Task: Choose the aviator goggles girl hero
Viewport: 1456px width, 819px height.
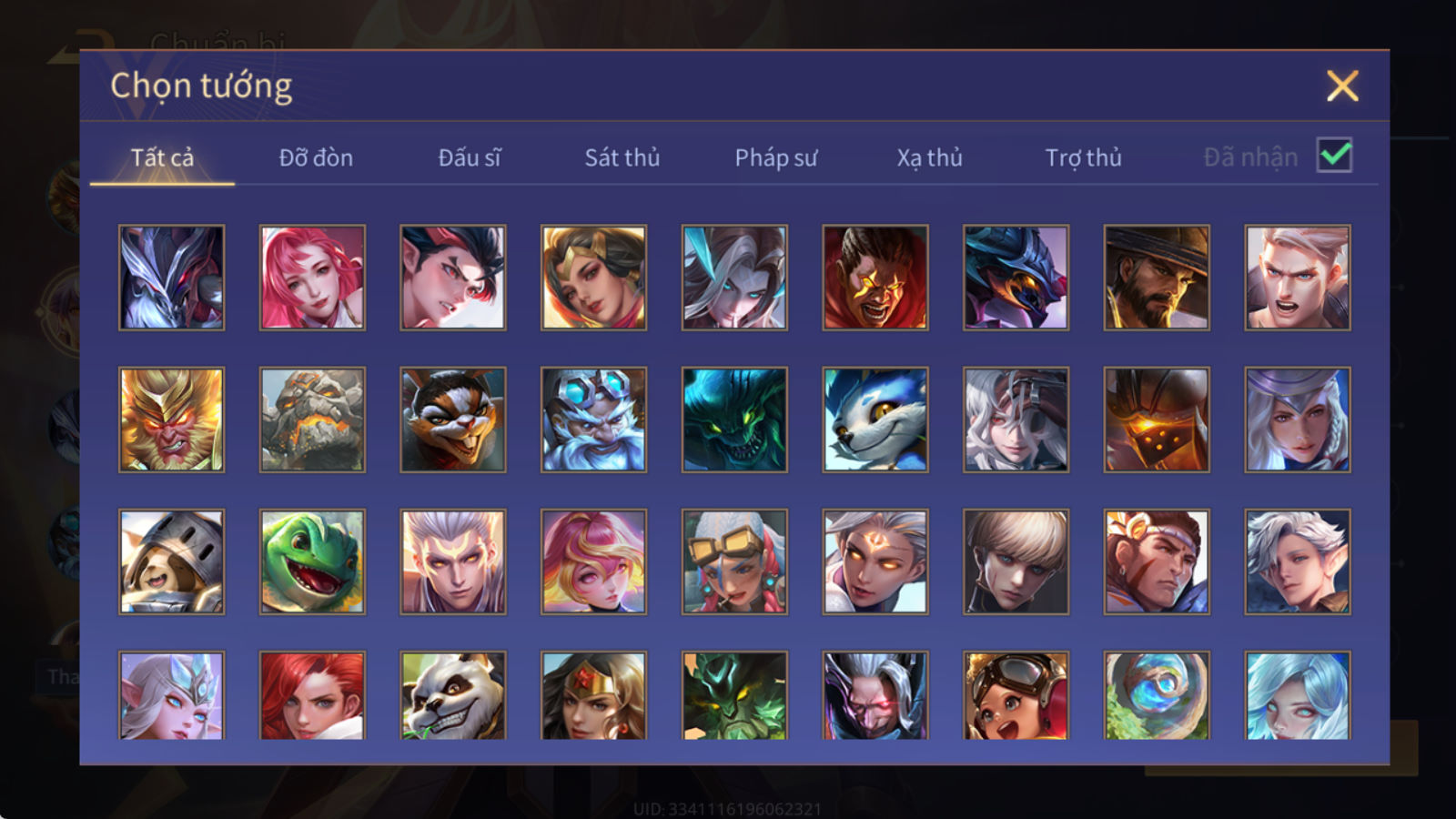Action: click(1016, 695)
